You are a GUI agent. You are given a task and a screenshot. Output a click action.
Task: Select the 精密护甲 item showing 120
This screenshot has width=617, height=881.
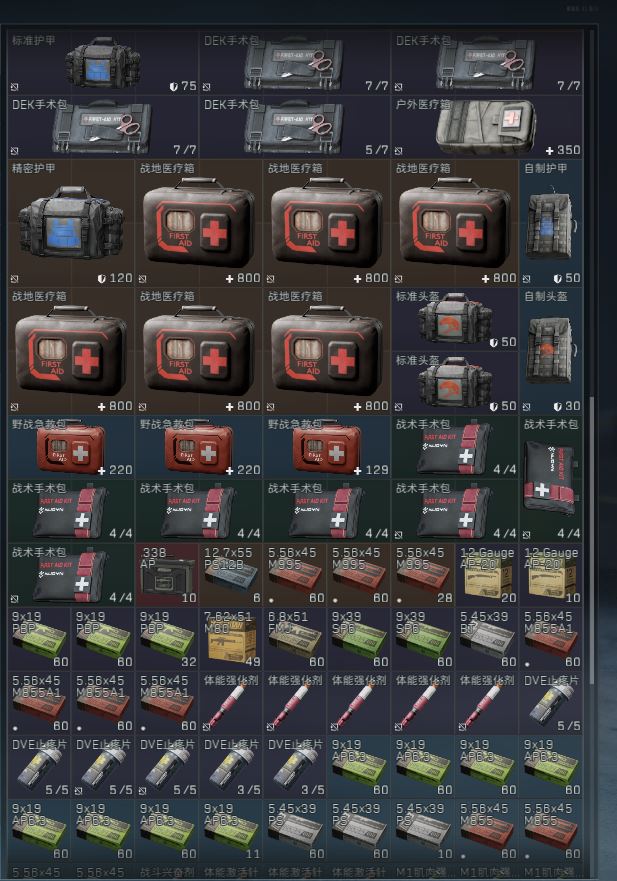71,222
